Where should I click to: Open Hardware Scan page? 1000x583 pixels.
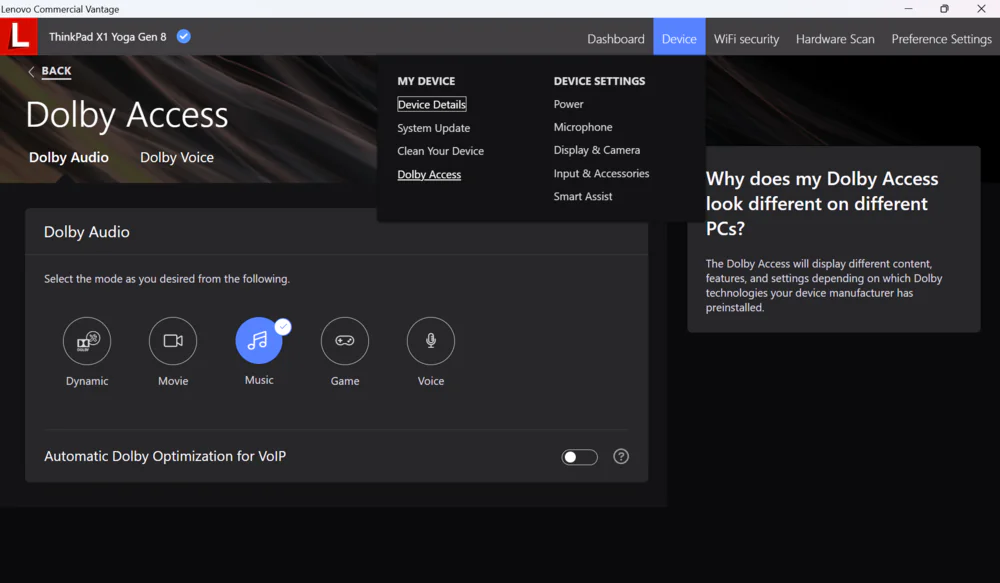tap(835, 39)
